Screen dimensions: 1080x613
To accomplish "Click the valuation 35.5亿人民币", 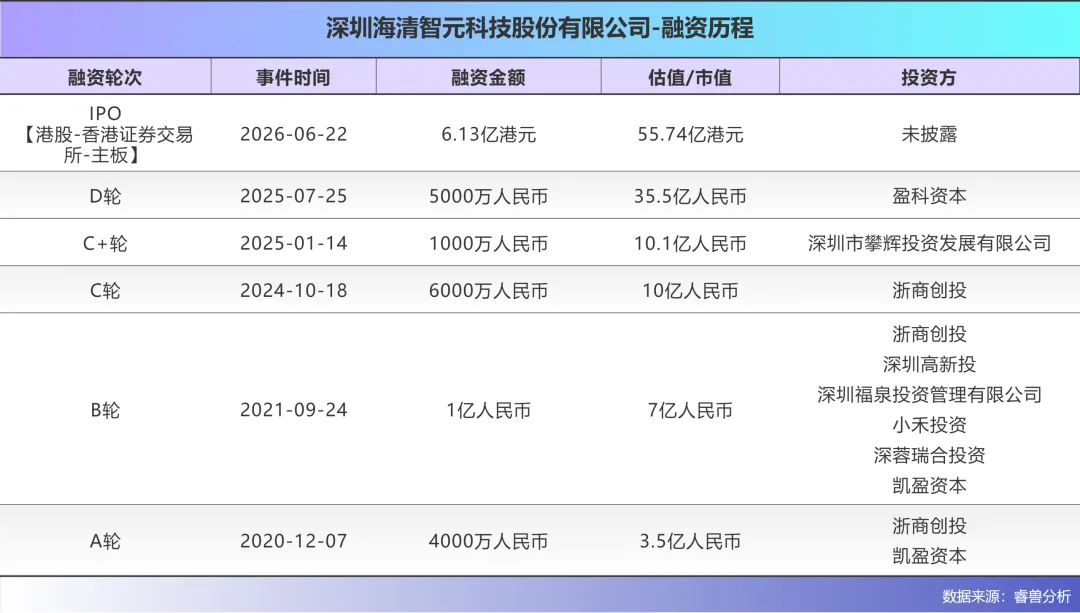I will tap(690, 196).
